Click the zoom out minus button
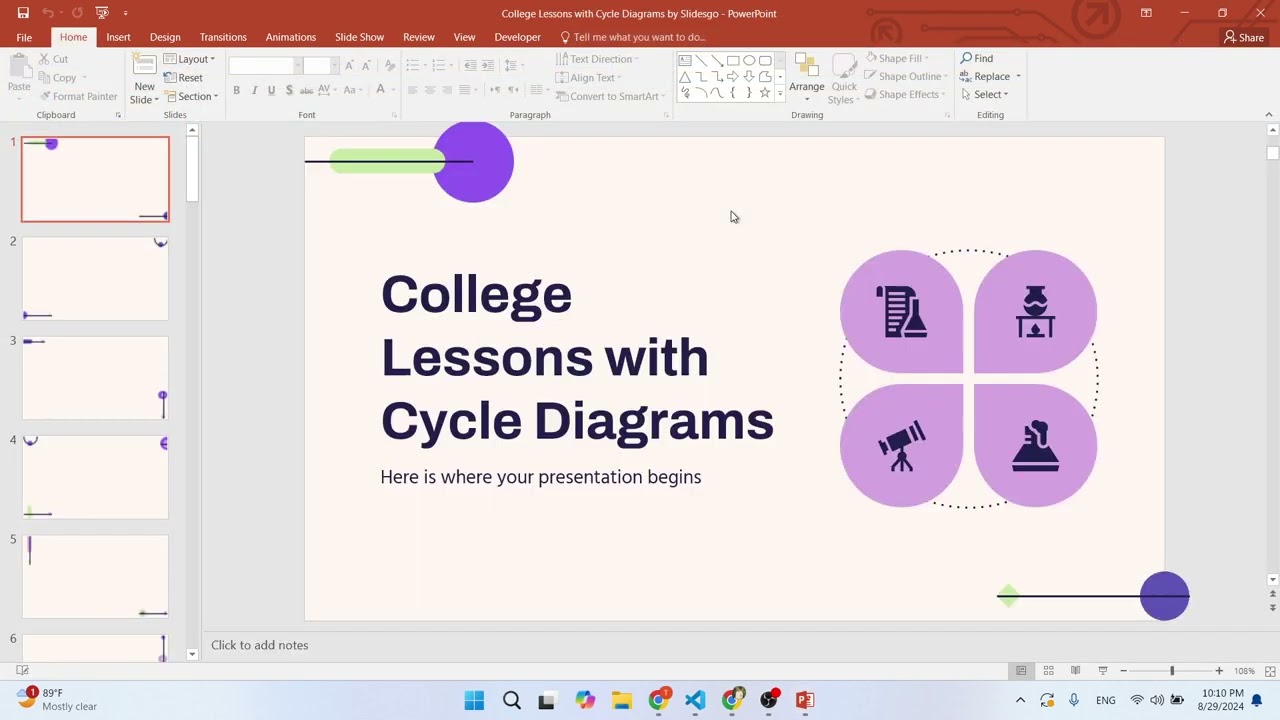This screenshot has width=1280, height=720. tap(1123, 671)
